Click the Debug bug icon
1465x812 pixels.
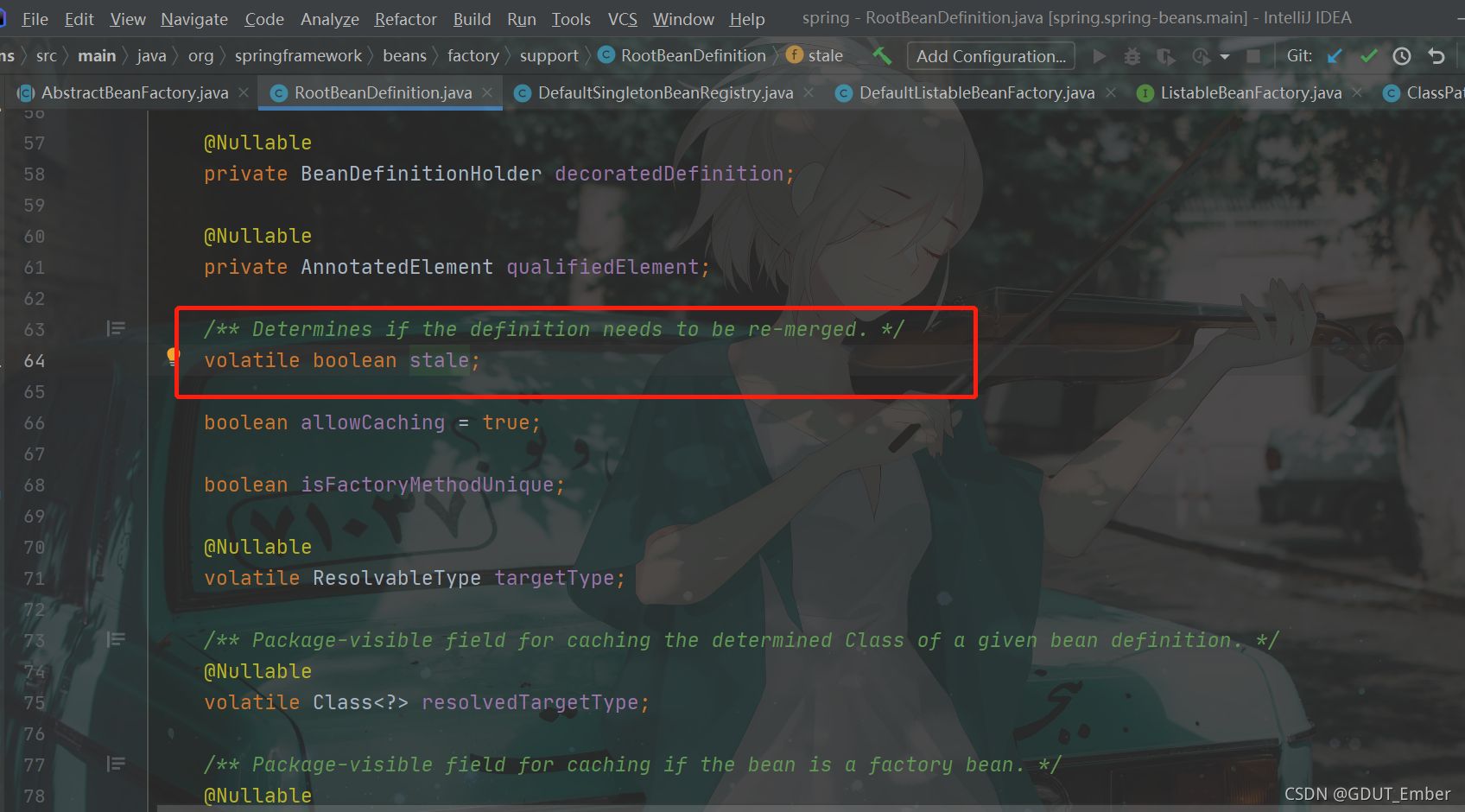1132,56
